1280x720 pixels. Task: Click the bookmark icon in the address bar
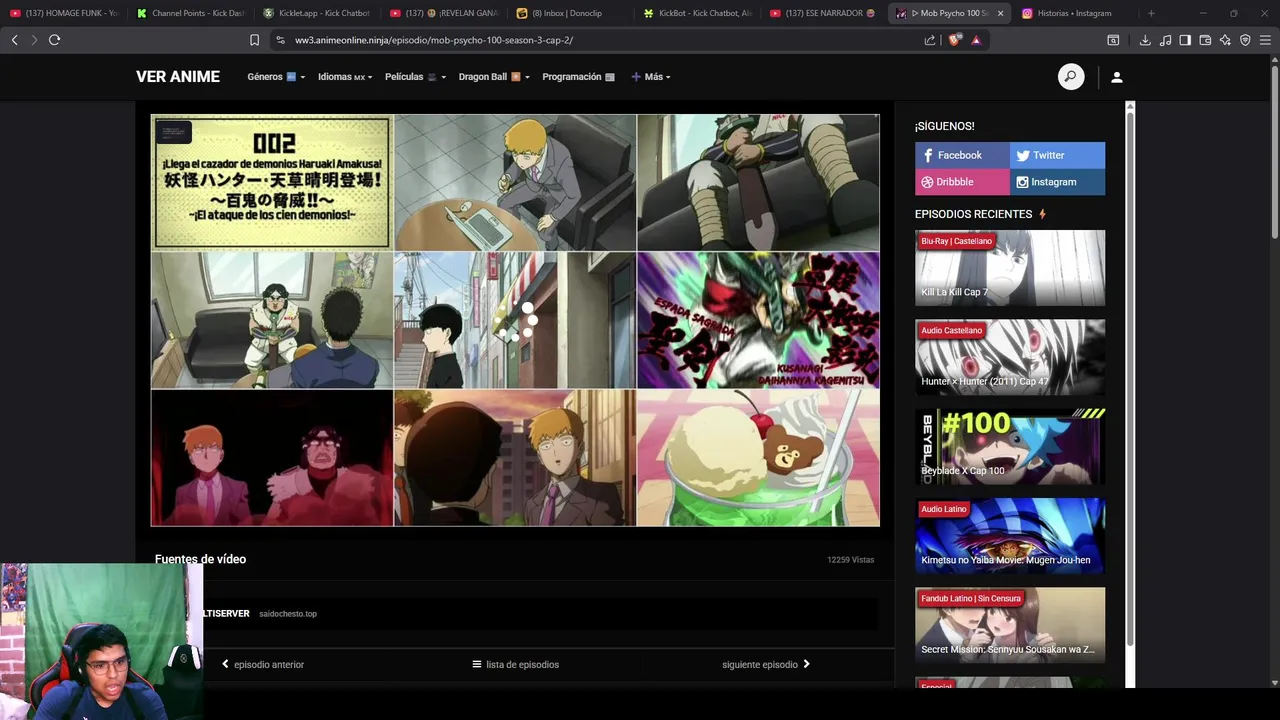(254, 40)
